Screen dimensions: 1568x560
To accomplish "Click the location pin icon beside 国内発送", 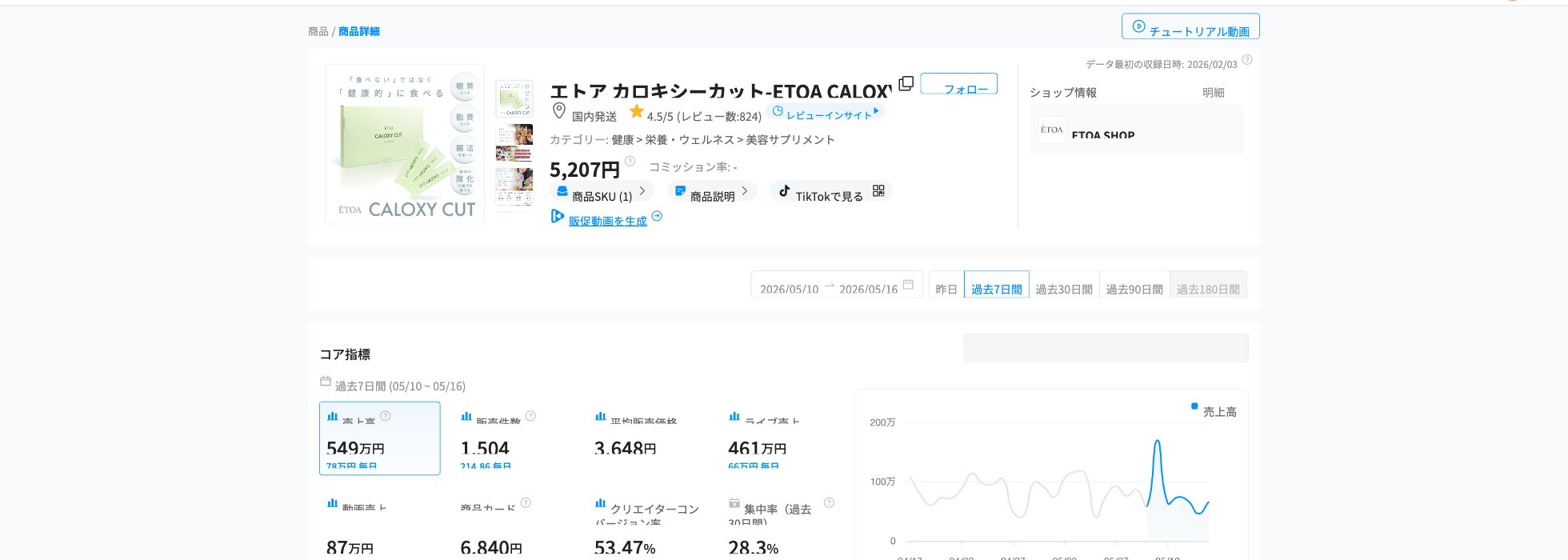I will (559, 111).
